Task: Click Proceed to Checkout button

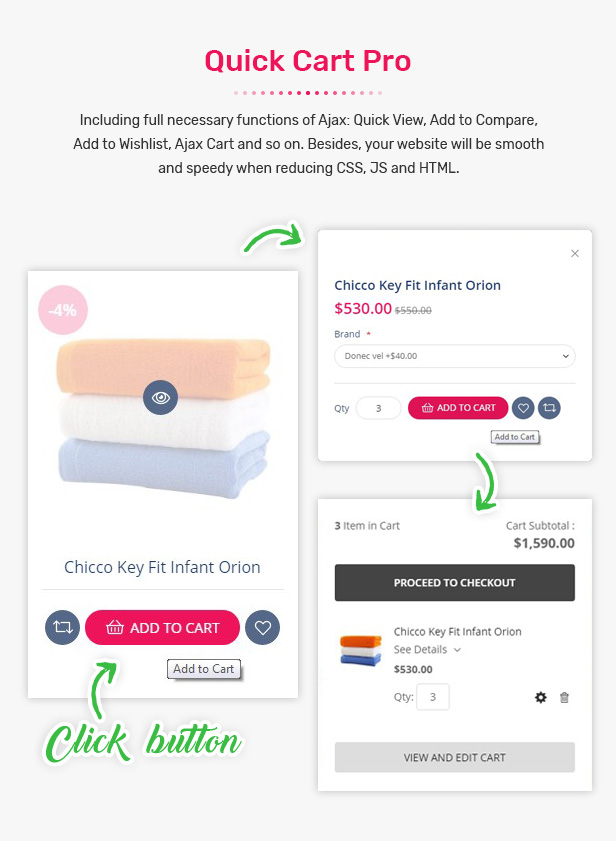Action: click(454, 583)
